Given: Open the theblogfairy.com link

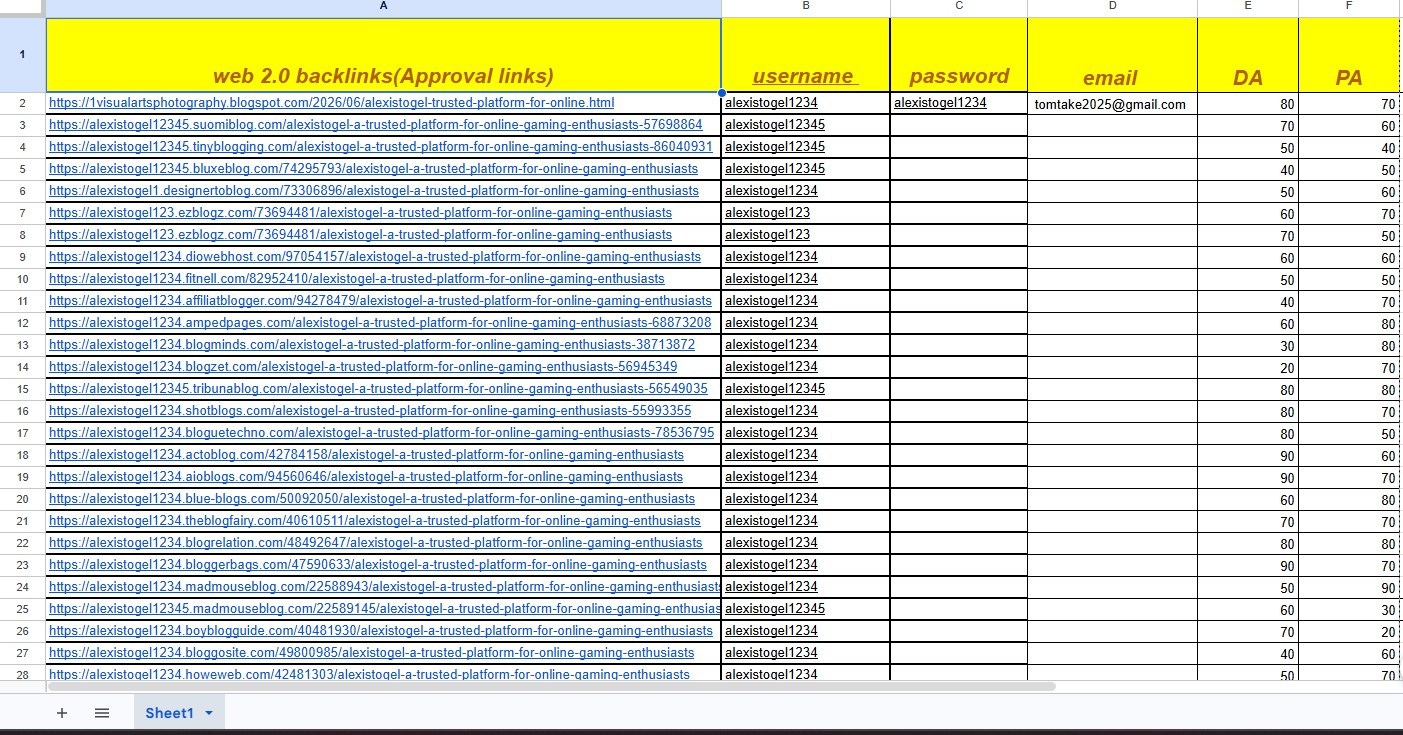Looking at the screenshot, I should point(375,521).
